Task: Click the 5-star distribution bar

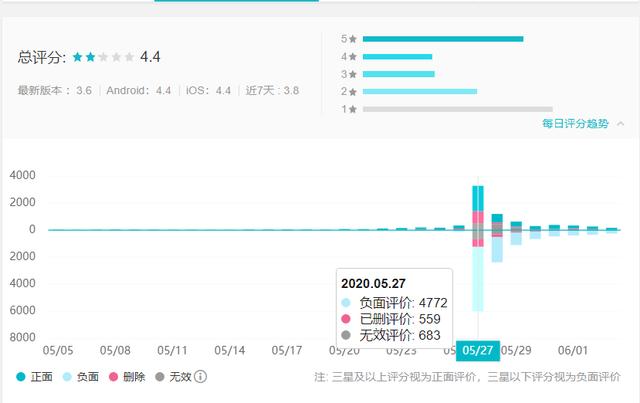Action: coord(443,39)
